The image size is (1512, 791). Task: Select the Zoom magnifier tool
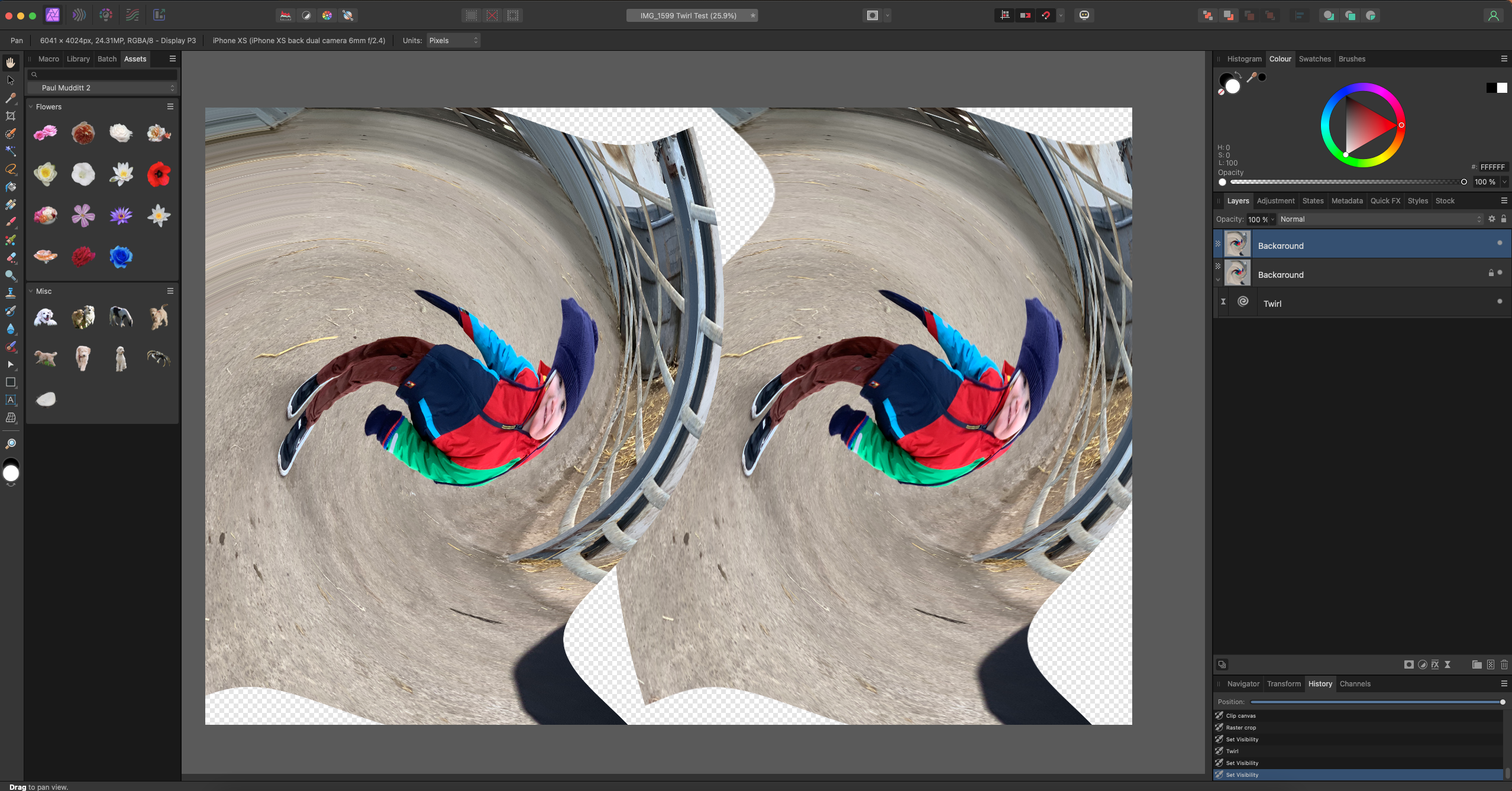pyautogui.click(x=11, y=443)
